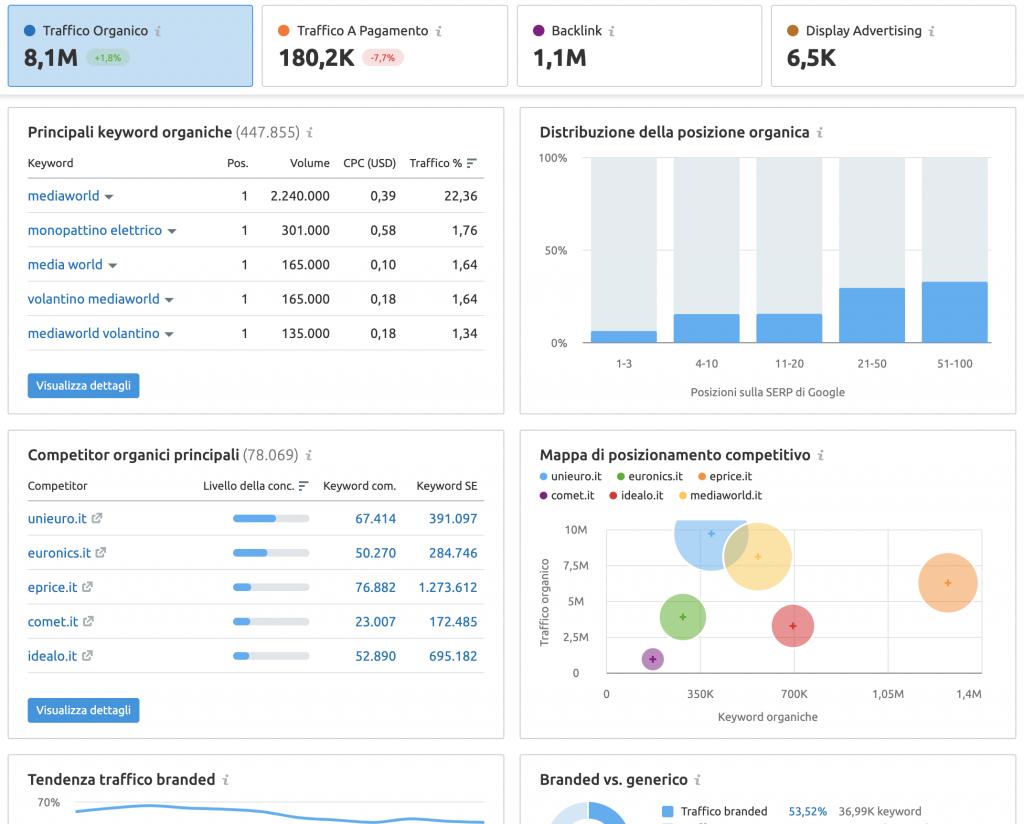
Task: Open eprice.it external link icon
Action: point(88,587)
